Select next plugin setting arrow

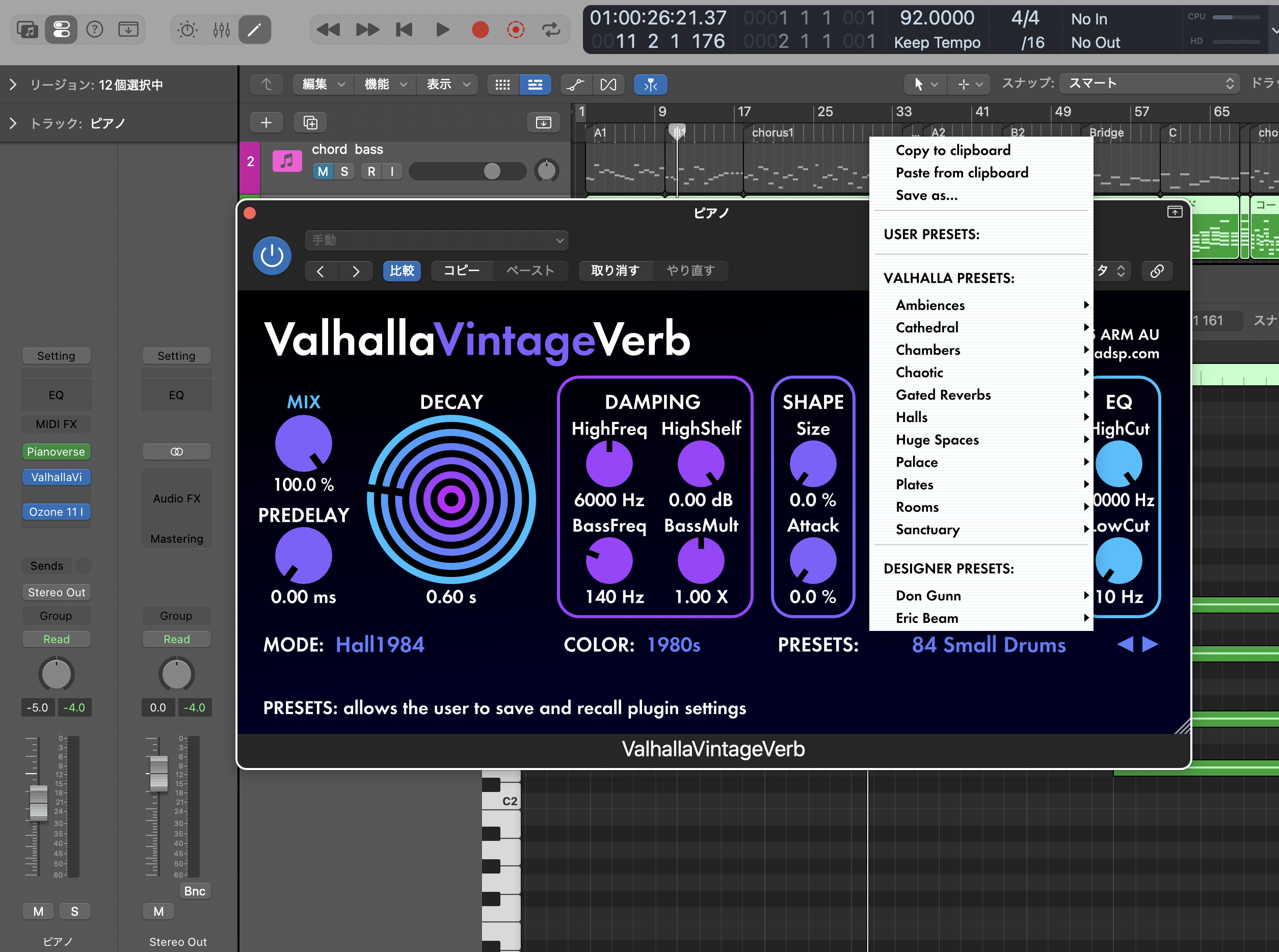[356, 271]
